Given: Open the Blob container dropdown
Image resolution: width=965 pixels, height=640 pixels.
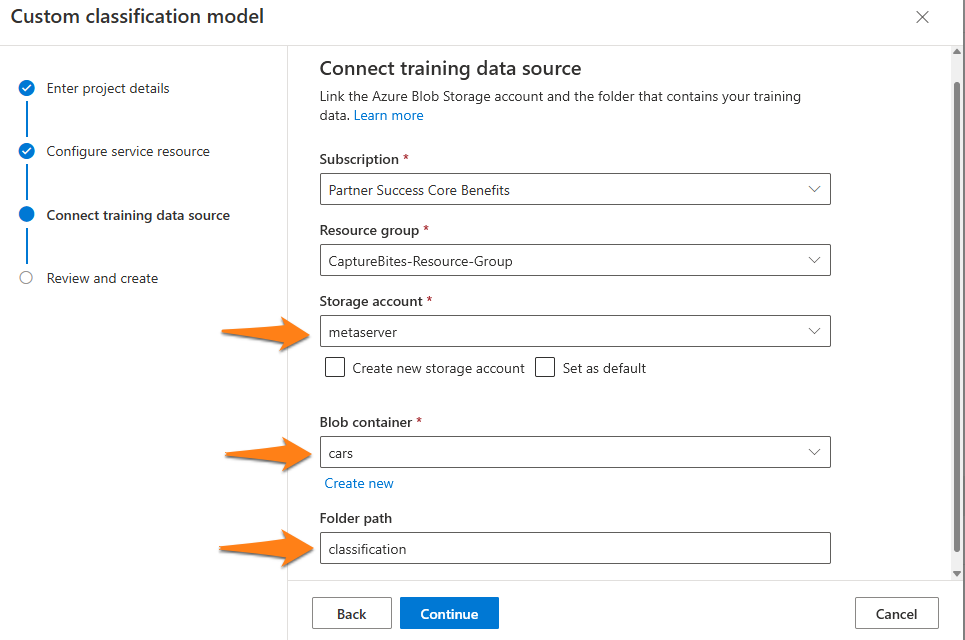Looking at the screenshot, I should pyautogui.click(x=575, y=452).
